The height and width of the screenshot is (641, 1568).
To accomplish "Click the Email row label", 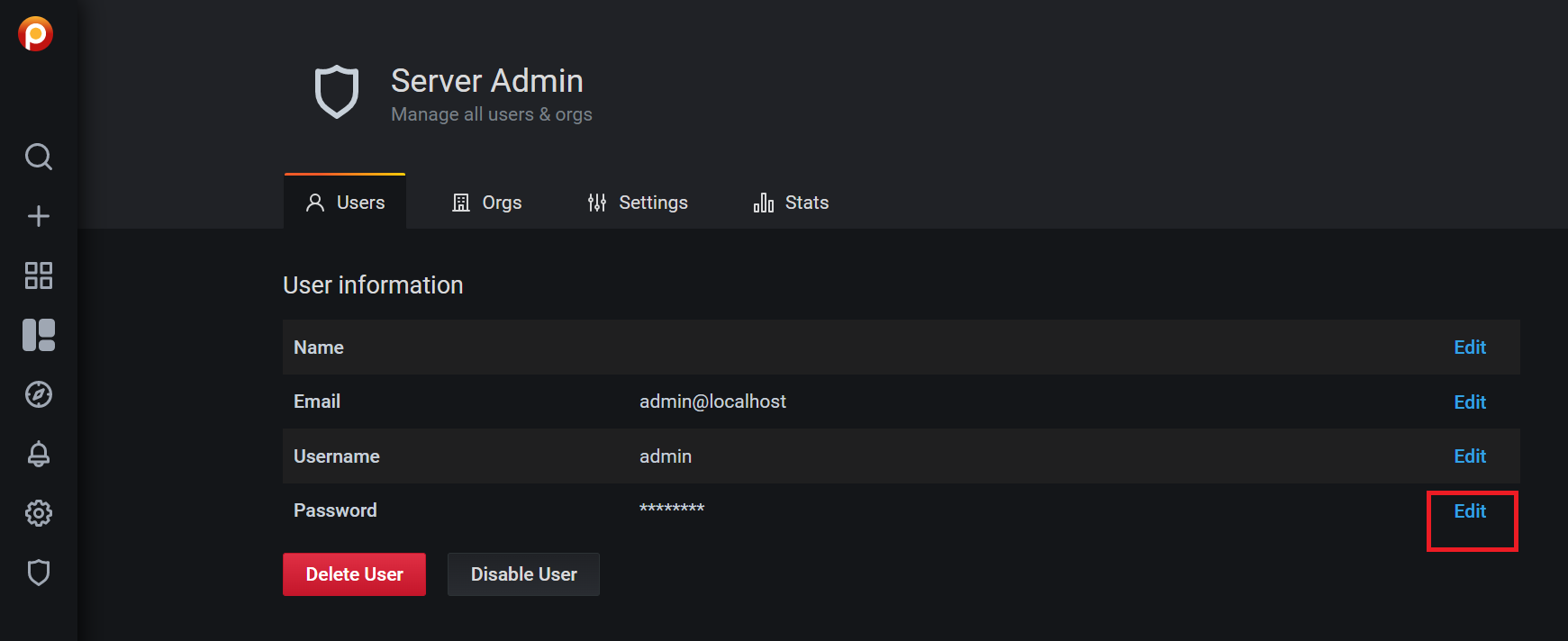I will [317, 402].
